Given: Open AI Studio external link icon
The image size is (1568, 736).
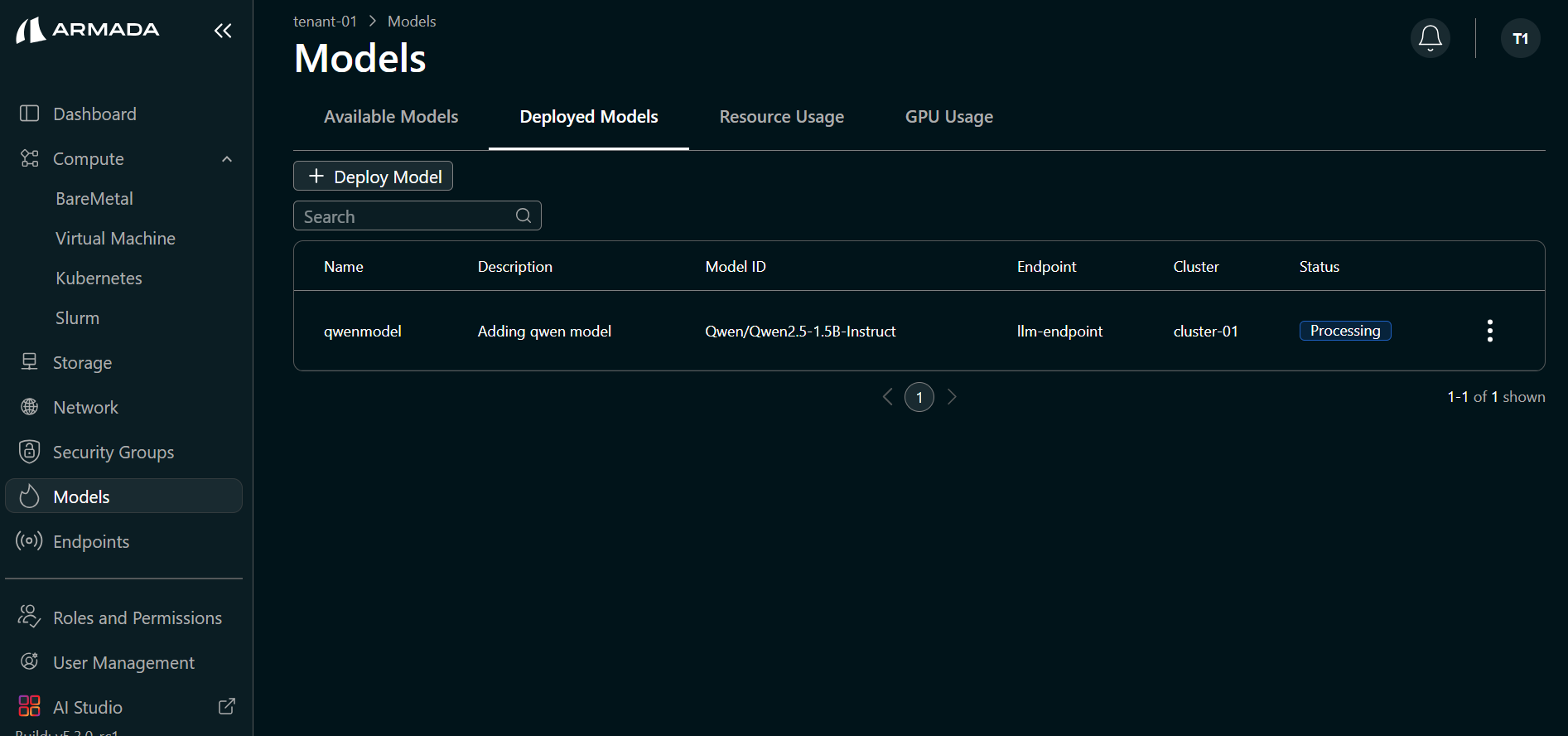Looking at the screenshot, I should [x=227, y=706].
